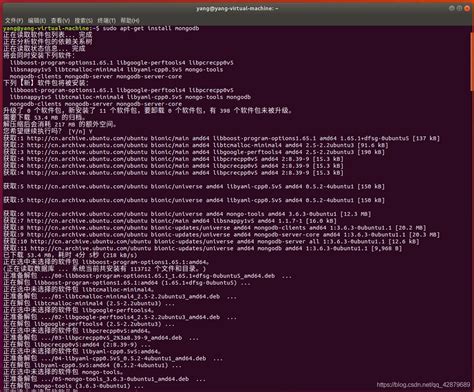Image resolution: width=474 pixels, height=392 pixels.
Task: Click the line '将会同时安装下列软件:'
Action: tap(39, 55)
